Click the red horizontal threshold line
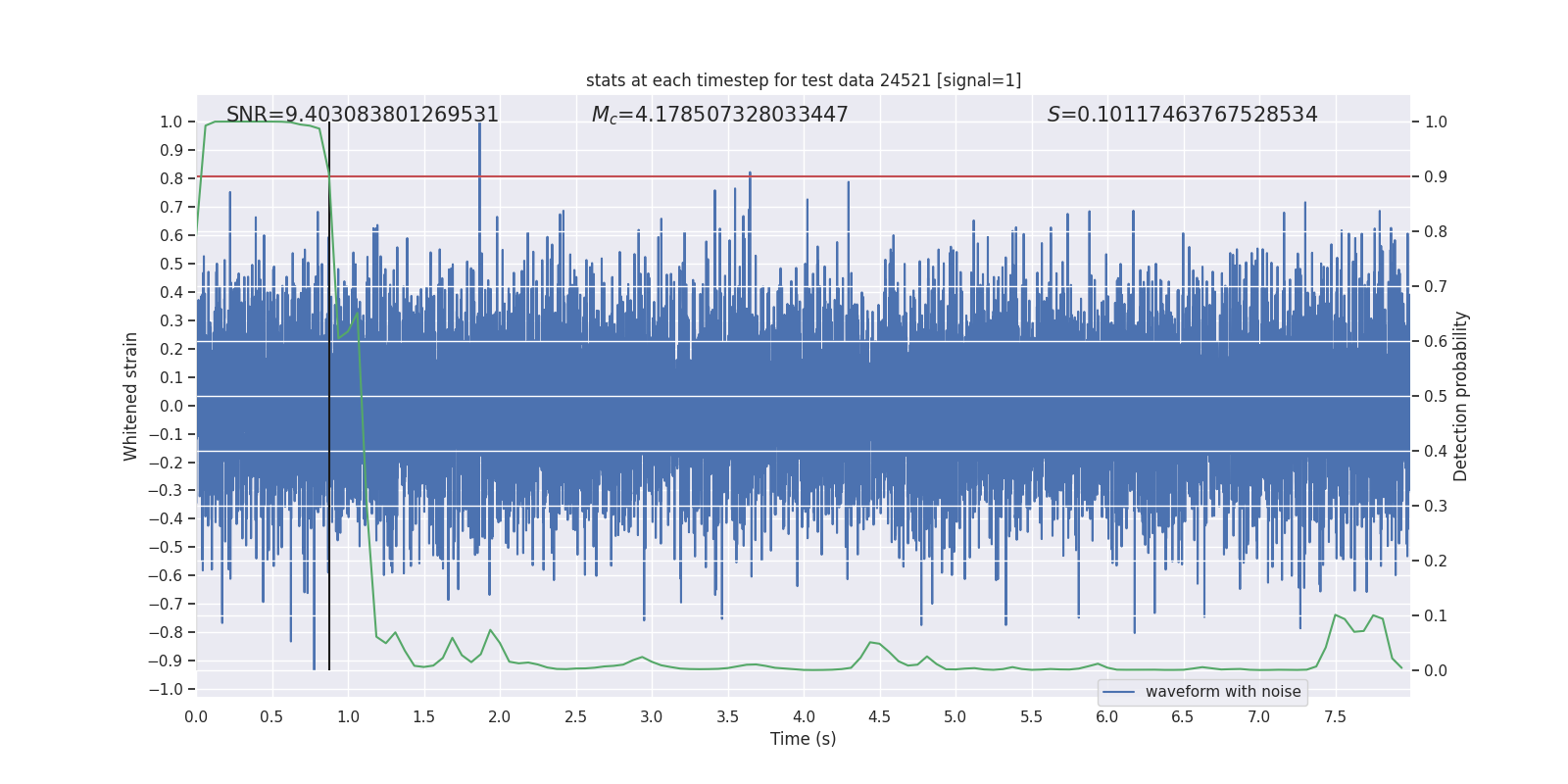This screenshot has width=1568, height=784. tap(882, 176)
